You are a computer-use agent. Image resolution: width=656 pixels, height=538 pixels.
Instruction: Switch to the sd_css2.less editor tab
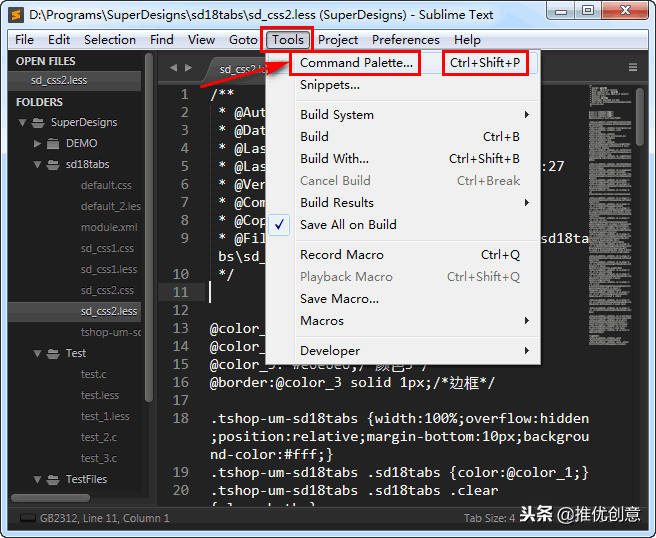pyautogui.click(x=236, y=69)
